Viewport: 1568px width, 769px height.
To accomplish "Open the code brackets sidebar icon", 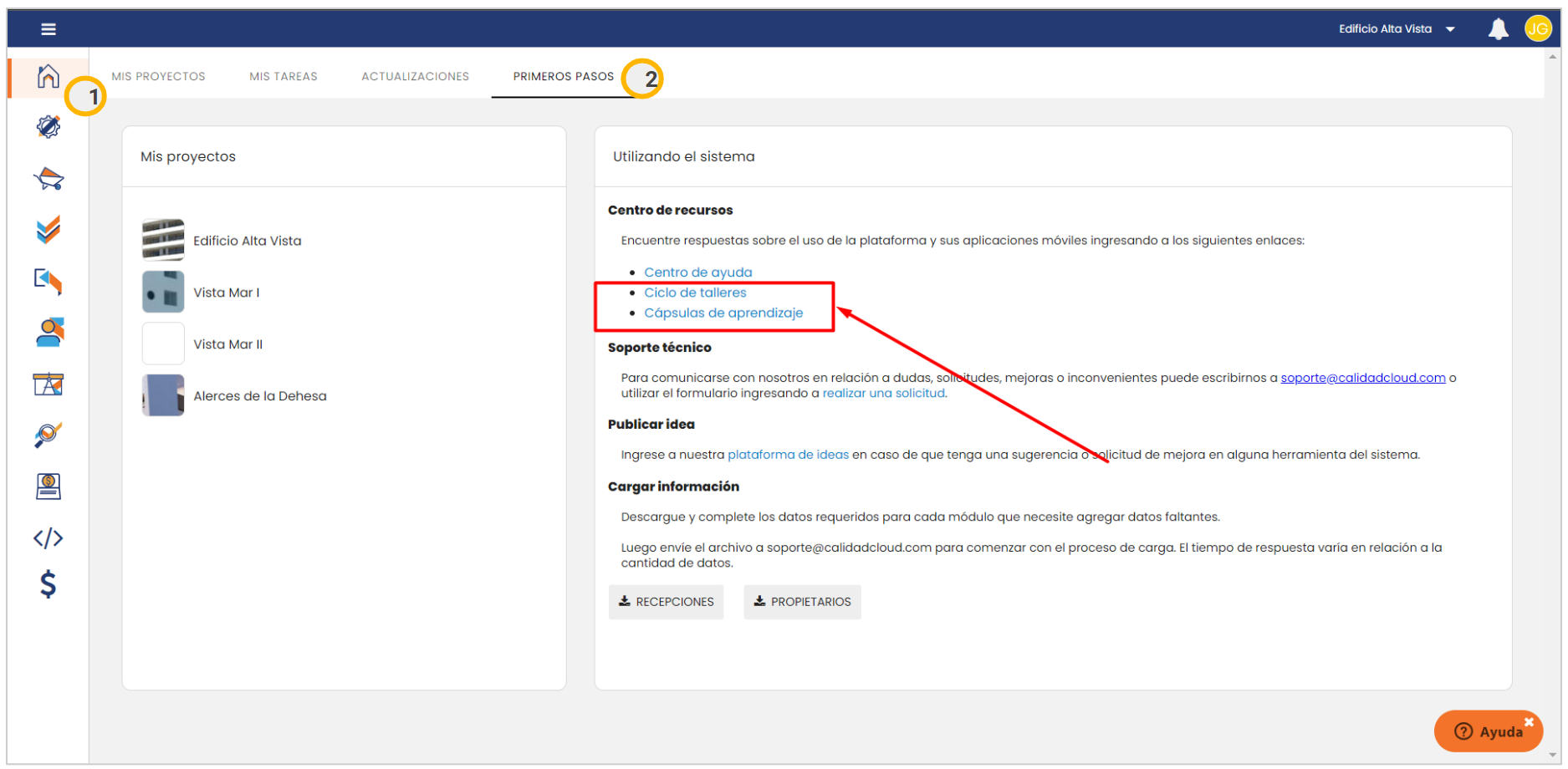I will 48,538.
